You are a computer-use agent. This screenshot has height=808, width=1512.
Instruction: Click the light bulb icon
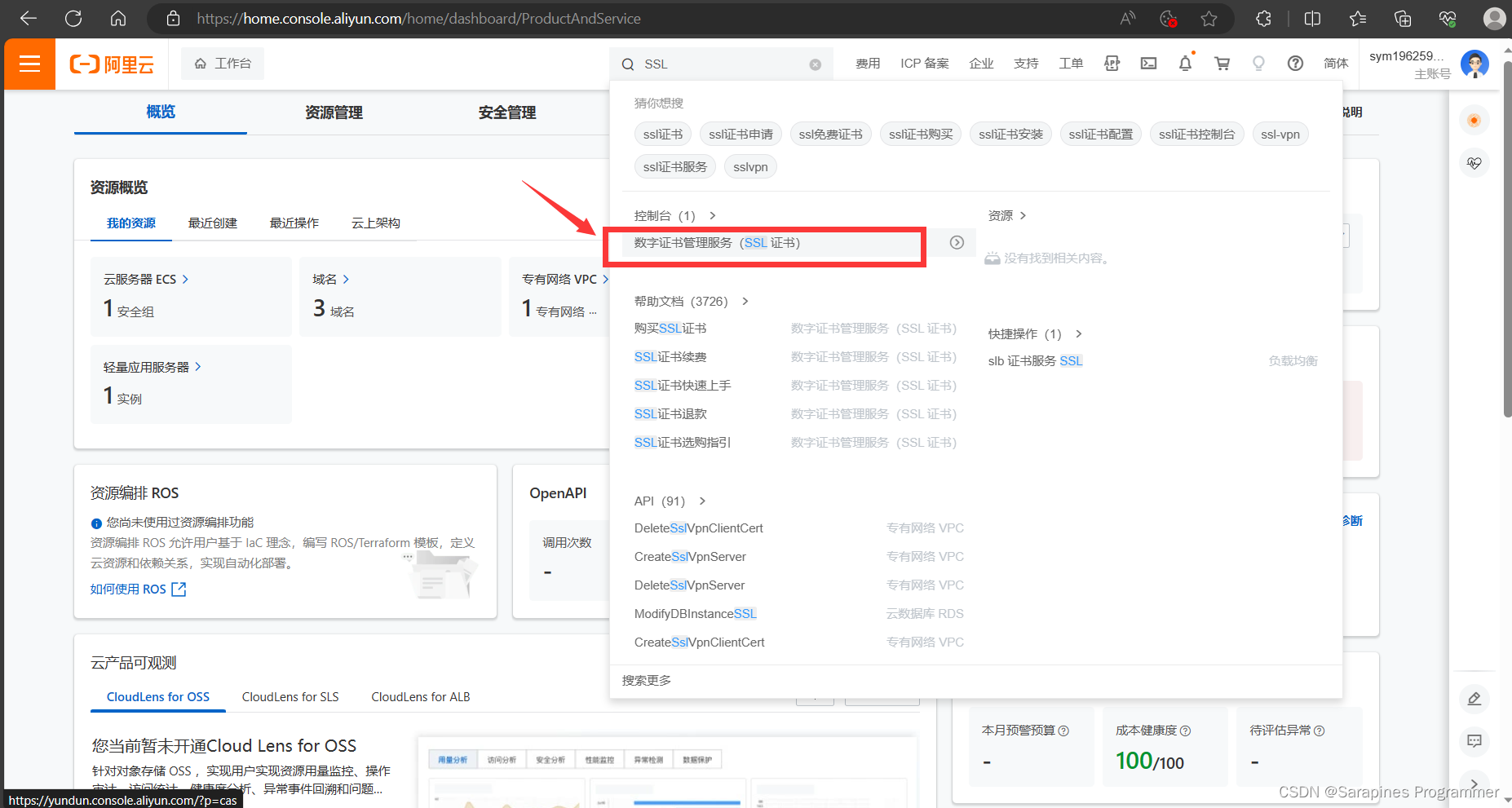coord(1258,64)
